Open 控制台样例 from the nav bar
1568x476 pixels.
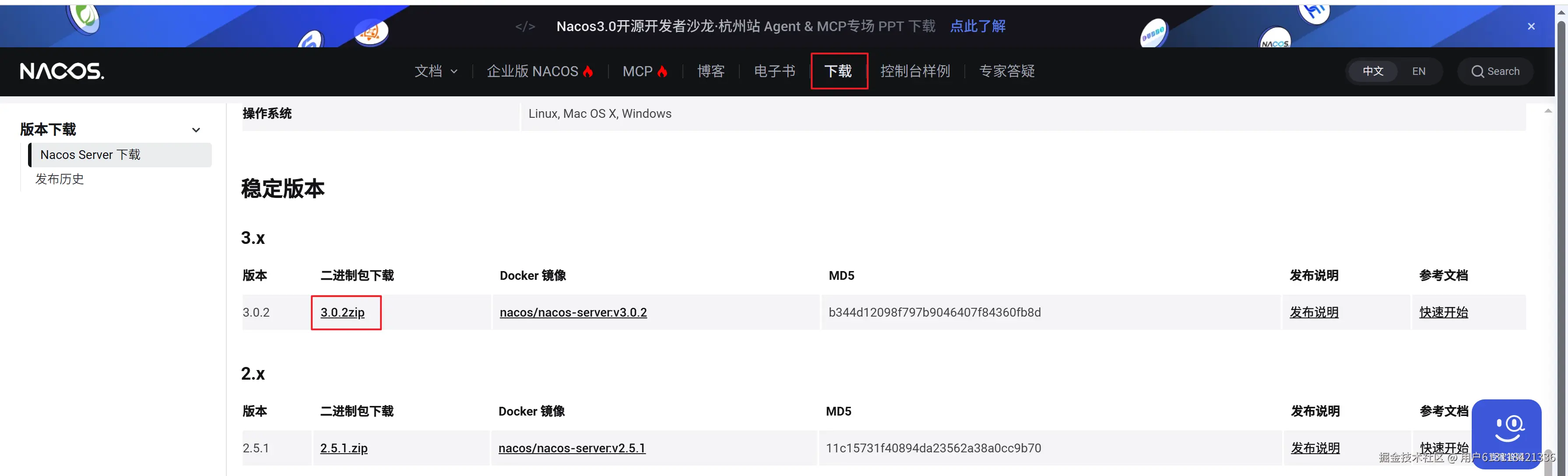(915, 72)
